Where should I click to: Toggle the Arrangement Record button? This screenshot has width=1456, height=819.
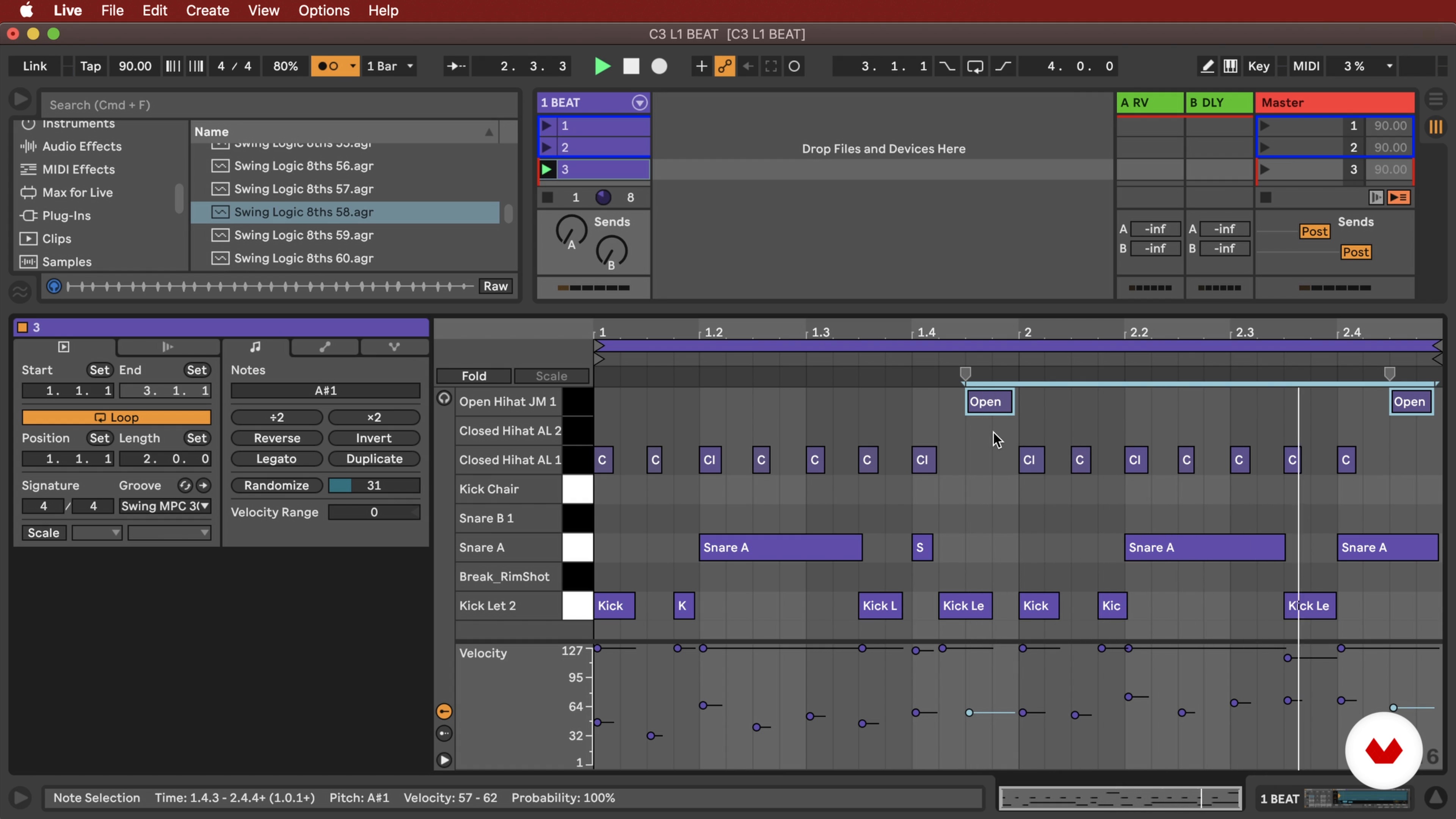(659, 66)
